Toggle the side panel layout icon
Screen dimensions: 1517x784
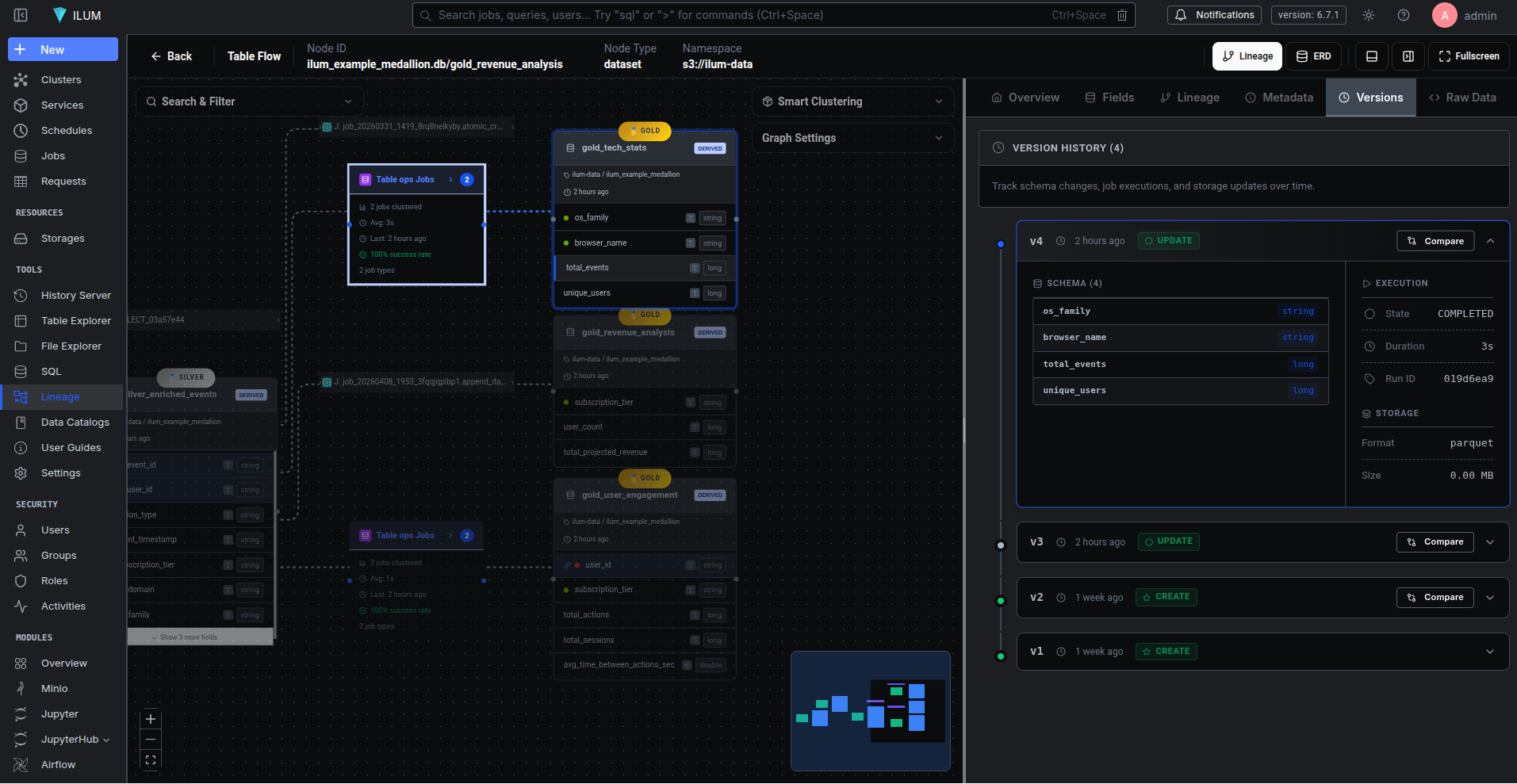[x=1408, y=56]
